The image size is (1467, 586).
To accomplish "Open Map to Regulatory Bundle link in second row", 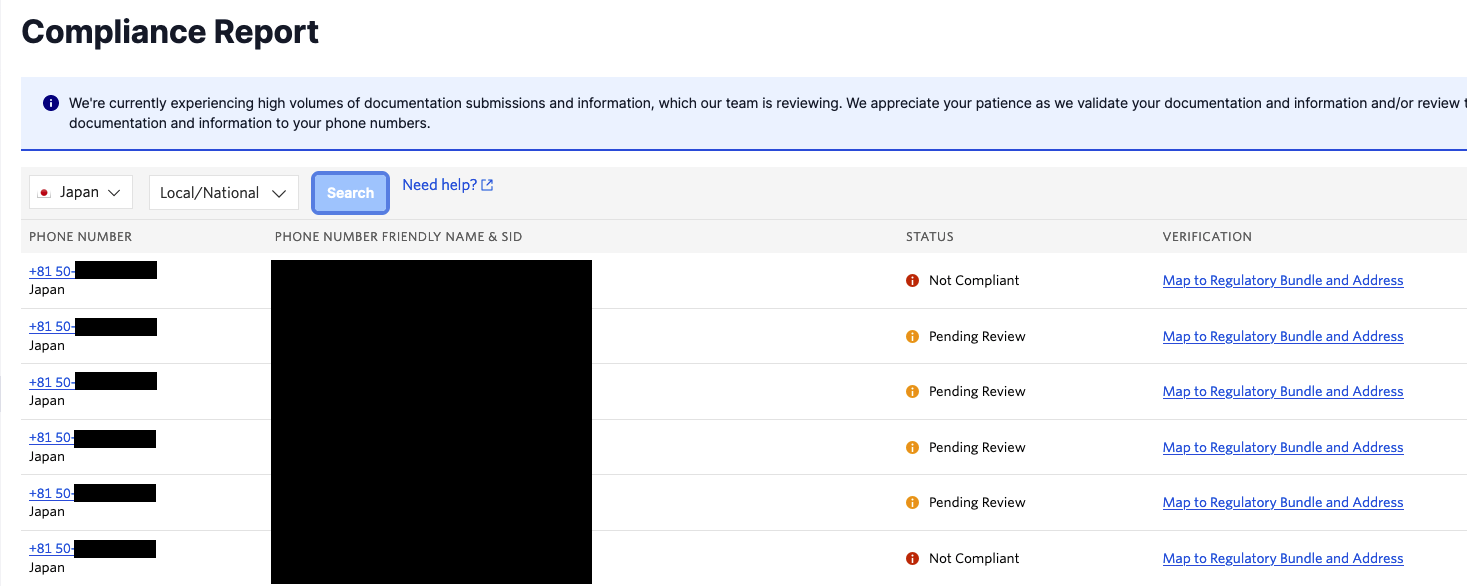I will tap(1283, 337).
